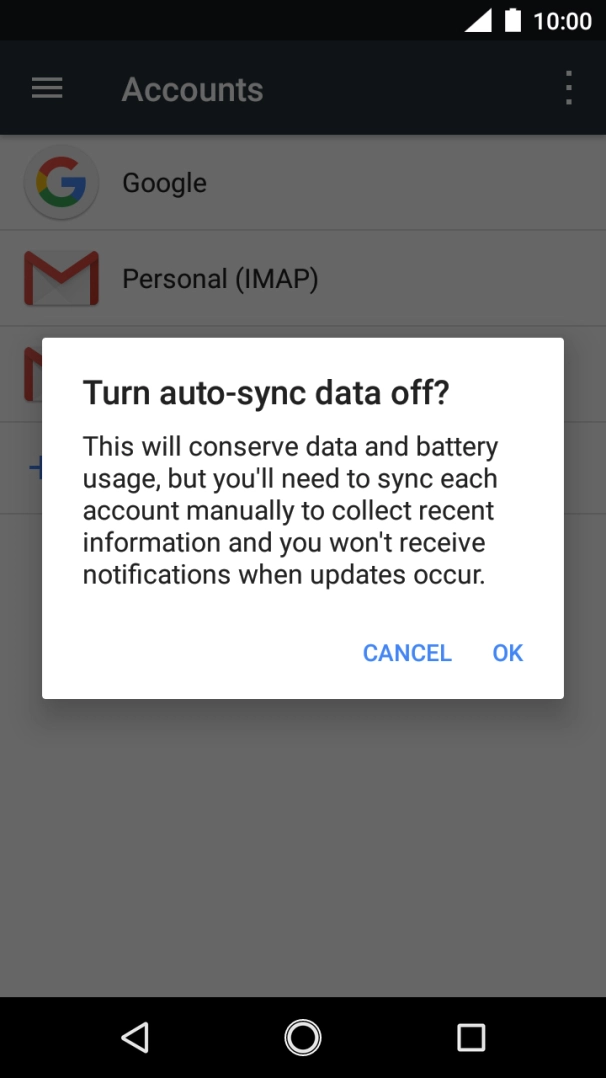606x1078 pixels.
Task: Confirm turning auto-sync data off with OK
Action: pyautogui.click(x=506, y=652)
